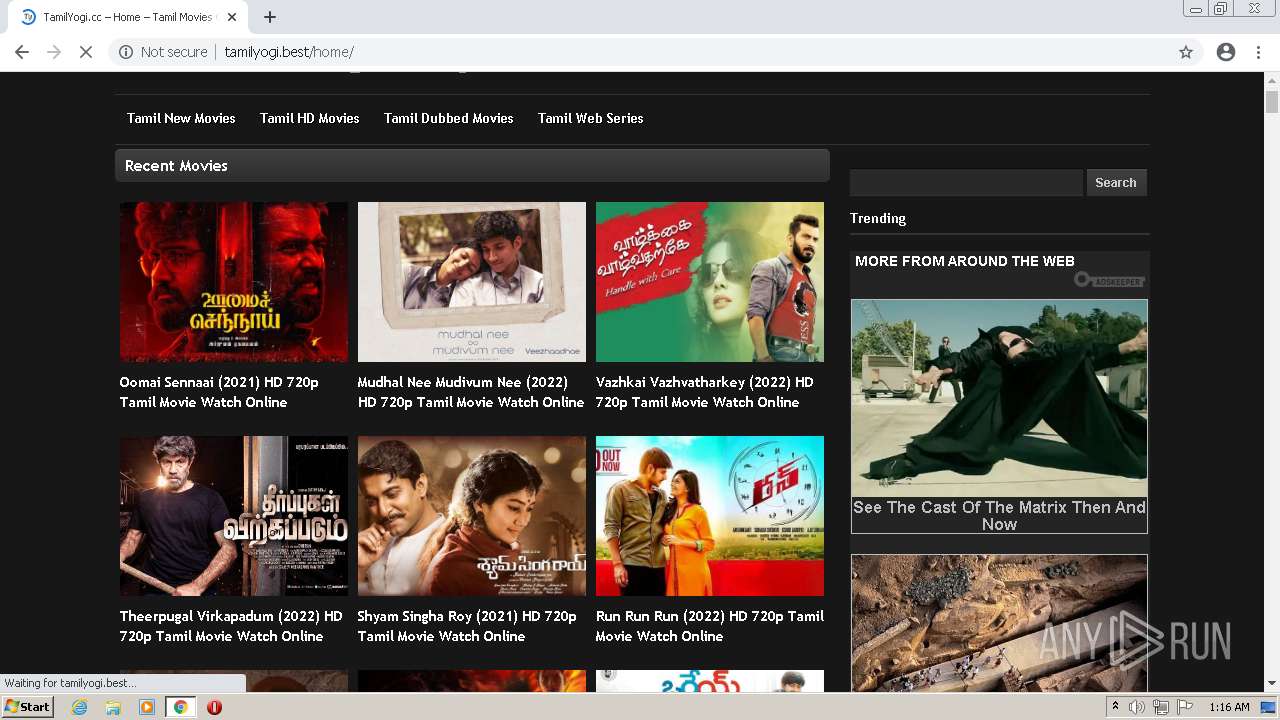Open the volume tray icon
The width and height of the screenshot is (1280, 720).
click(x=1137, y=707)
